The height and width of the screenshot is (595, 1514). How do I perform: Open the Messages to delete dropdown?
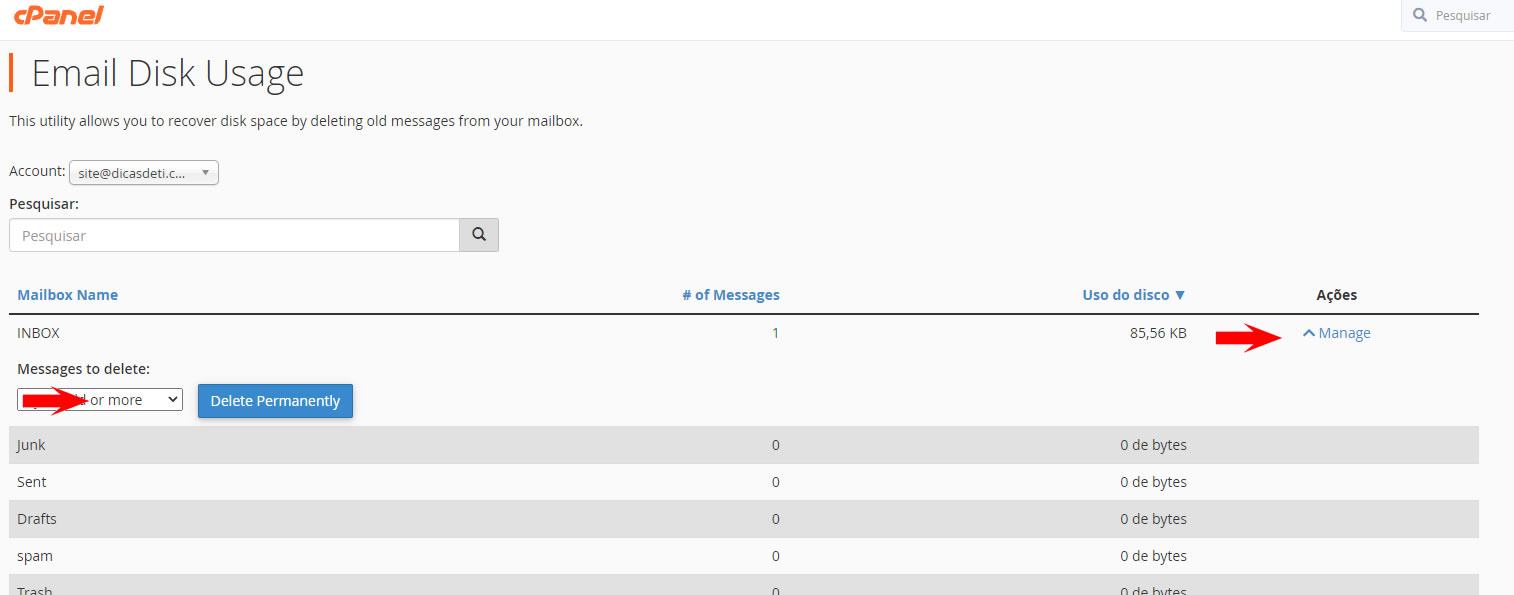click(100, 400)
